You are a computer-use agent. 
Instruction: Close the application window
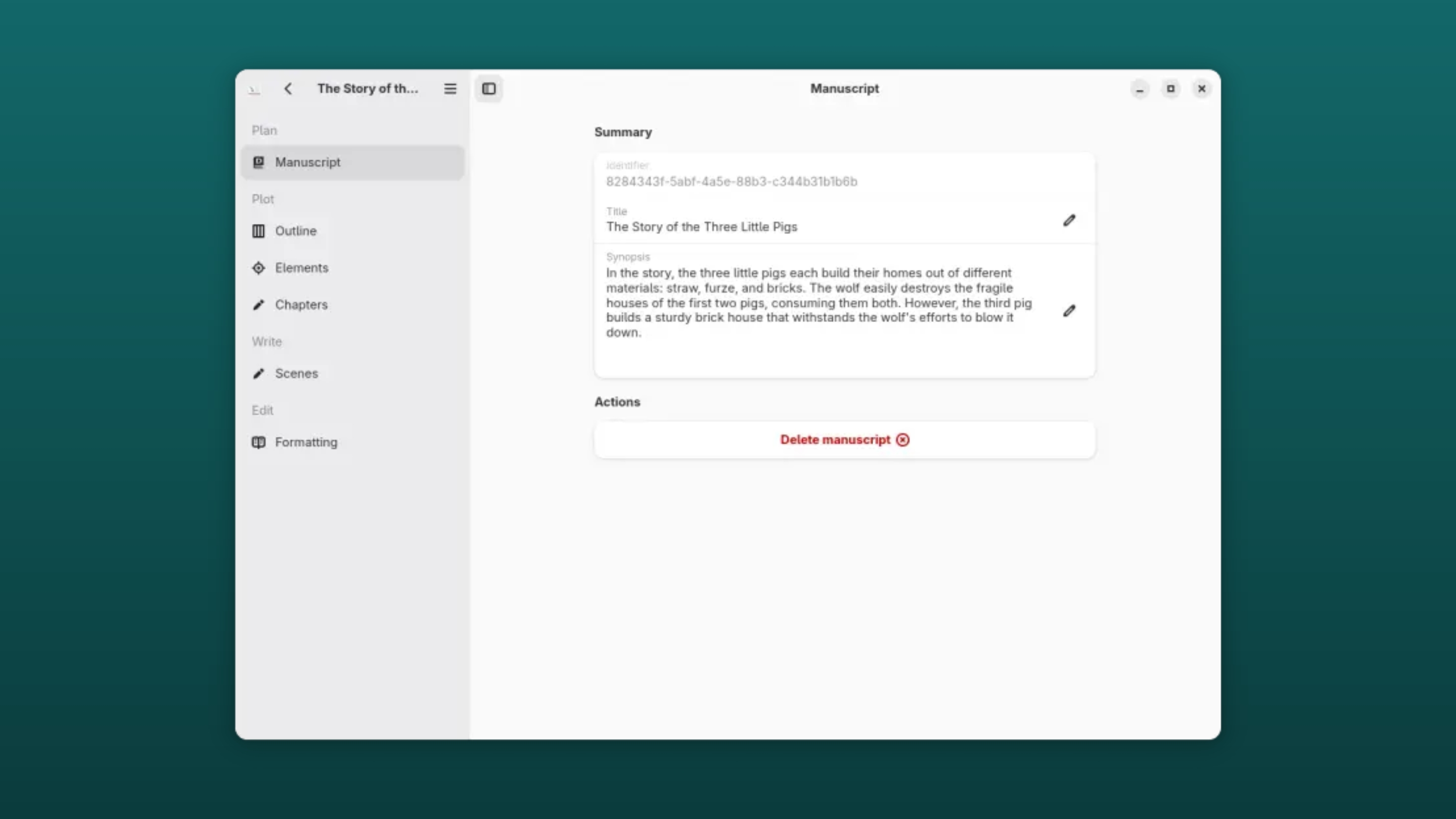[x=1202, y=89]
